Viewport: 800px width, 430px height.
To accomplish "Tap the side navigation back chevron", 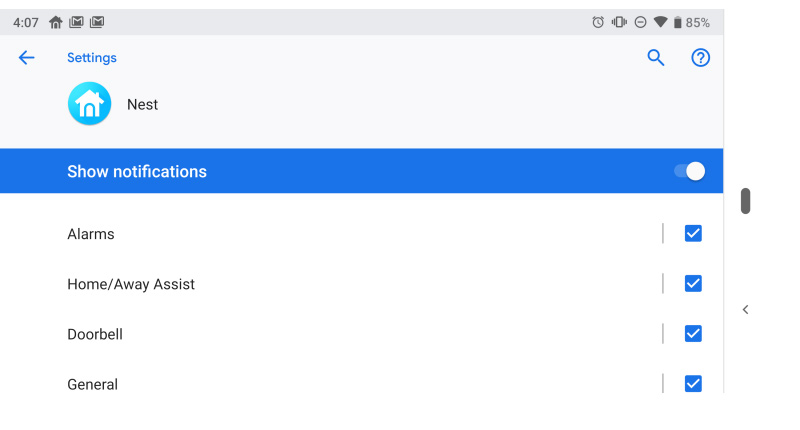I will pyautogui.click(x=745, y=310).
